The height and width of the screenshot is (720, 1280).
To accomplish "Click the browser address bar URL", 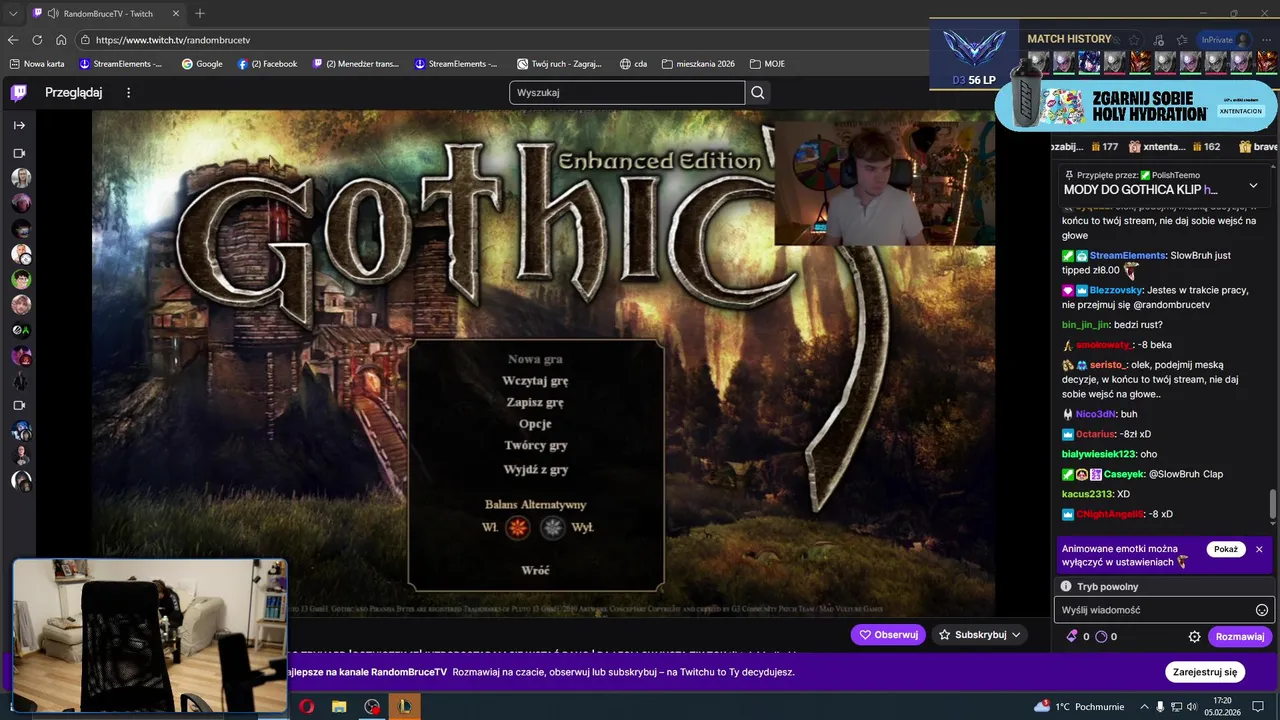I will [x=173, y=40].
